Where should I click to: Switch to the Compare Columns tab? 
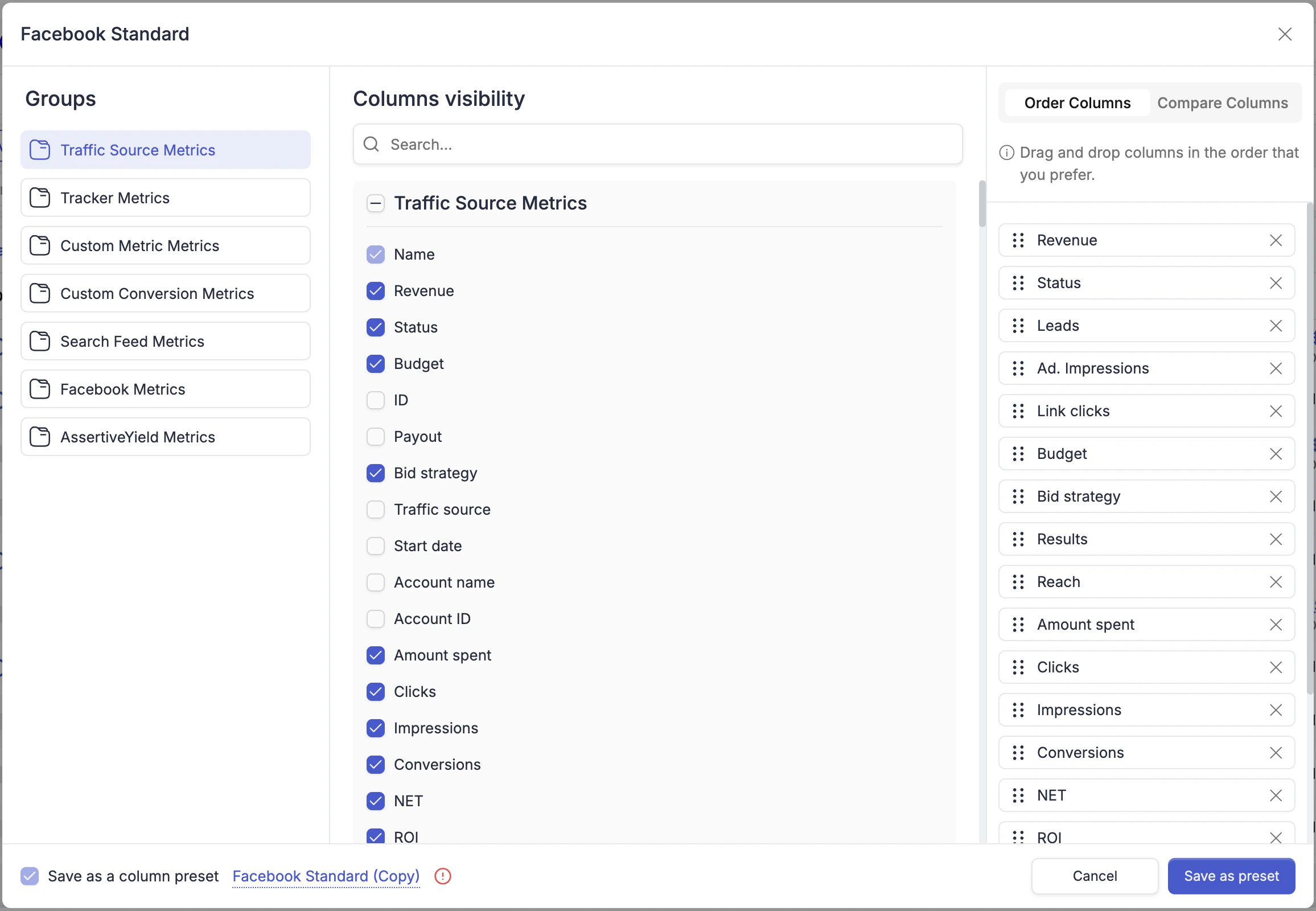point(1223,102)
